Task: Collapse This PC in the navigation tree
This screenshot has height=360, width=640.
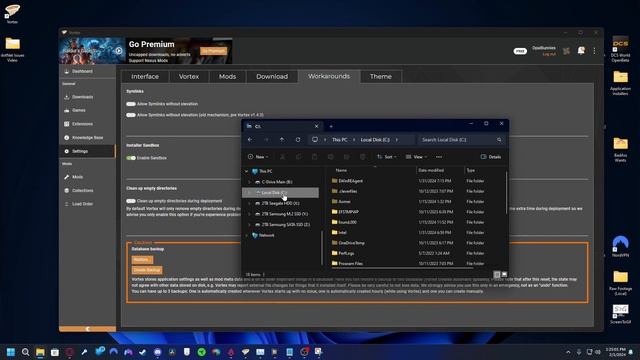Action: [247, 171]
